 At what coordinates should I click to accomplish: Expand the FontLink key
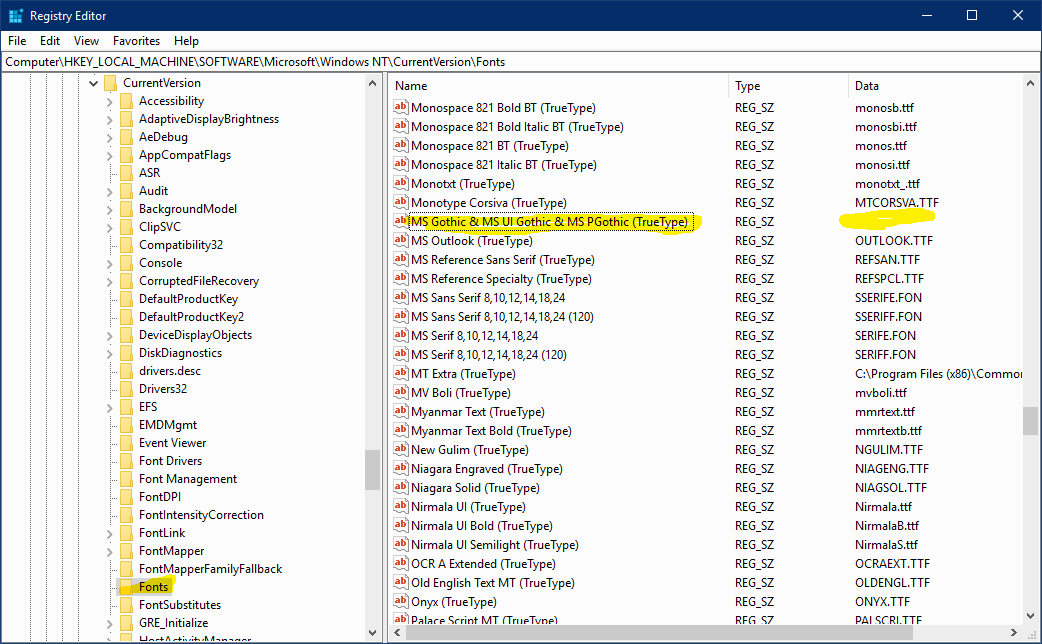(x=110, y=534)
